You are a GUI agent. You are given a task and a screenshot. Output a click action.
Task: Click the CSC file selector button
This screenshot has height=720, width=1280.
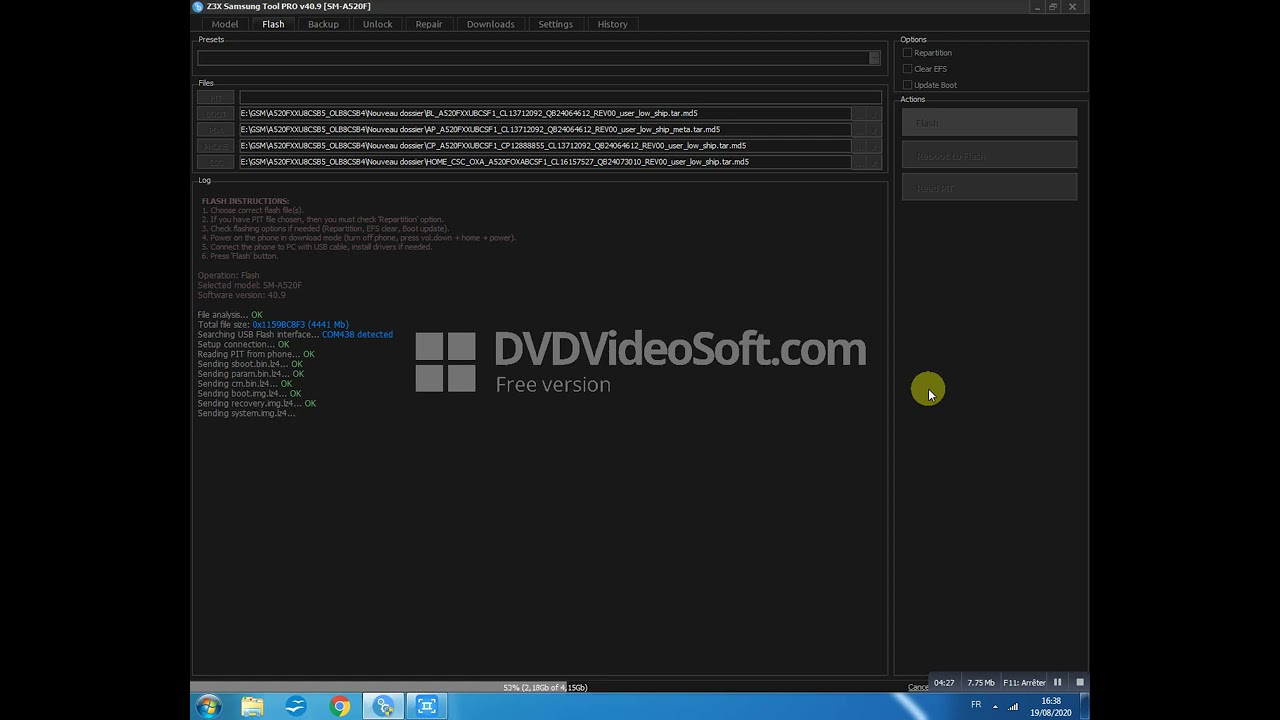pyautogui.click(x=216, y=162)
